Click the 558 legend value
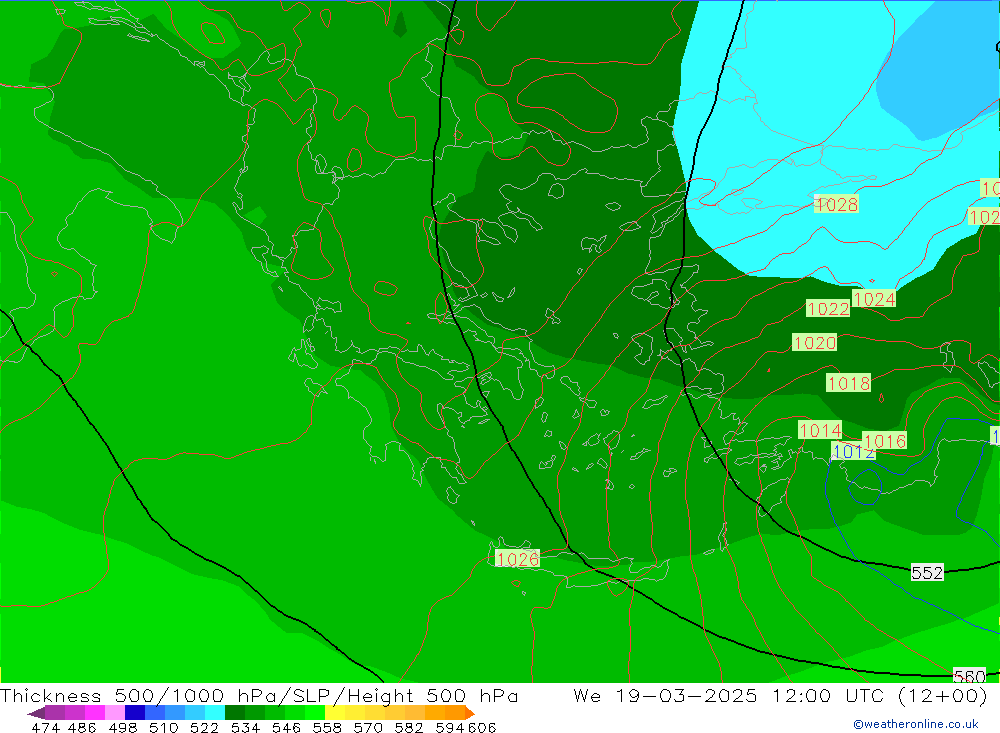The width and height of the screenshot is (1000, 733). [x=327, y=727]
